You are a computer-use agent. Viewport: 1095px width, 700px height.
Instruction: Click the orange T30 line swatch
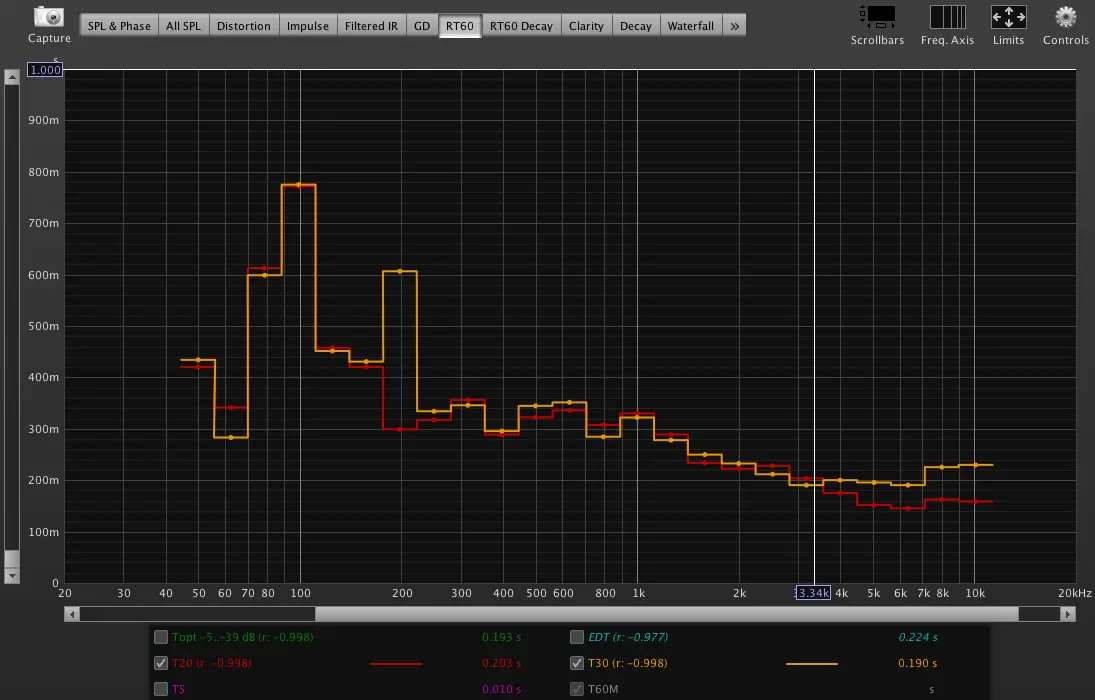pyautogui.click(x=811, y=663)
